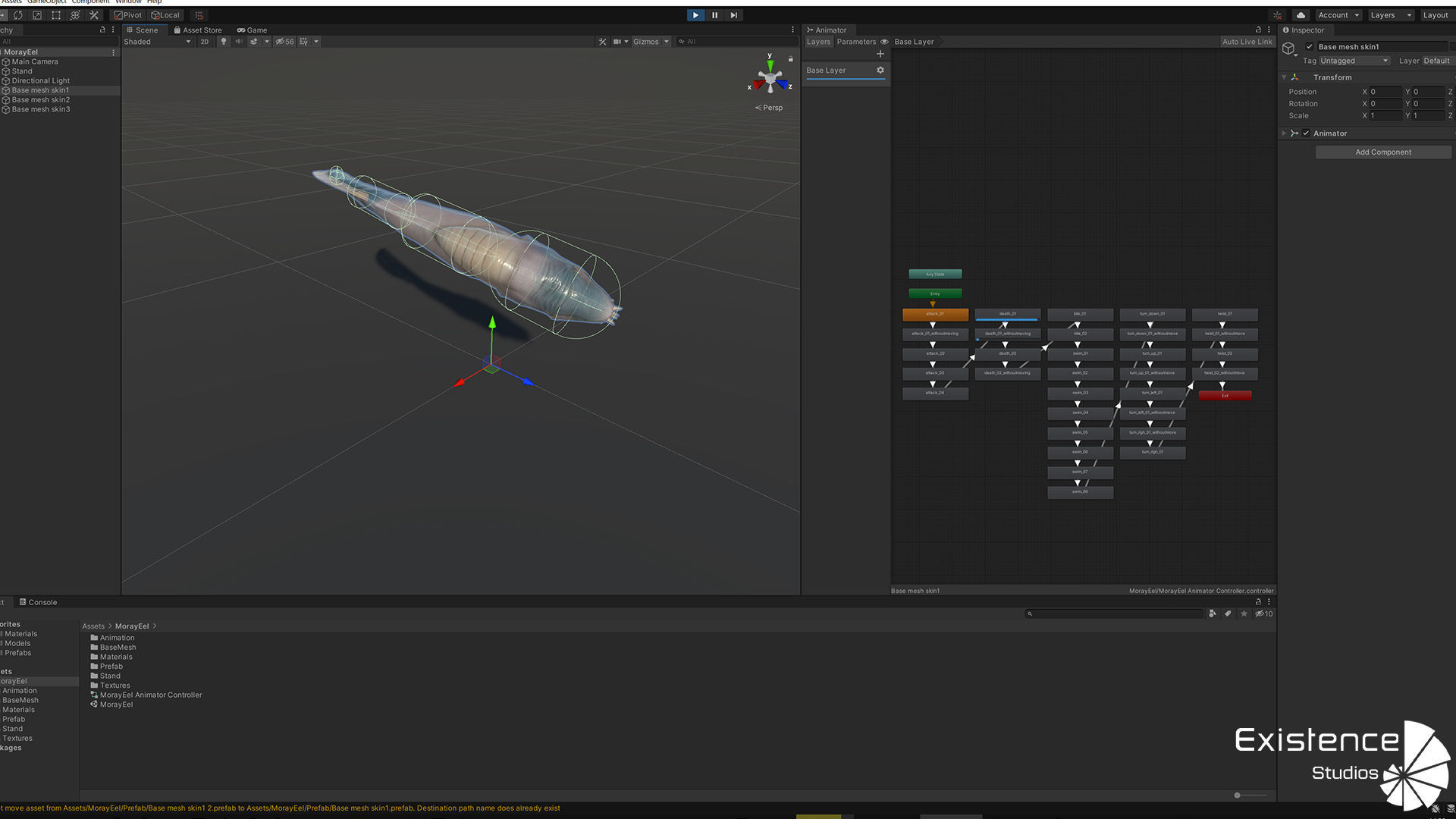Toggle grid snapping icon in toolbar
The image size is (1456, 819).
click(199, 15)
